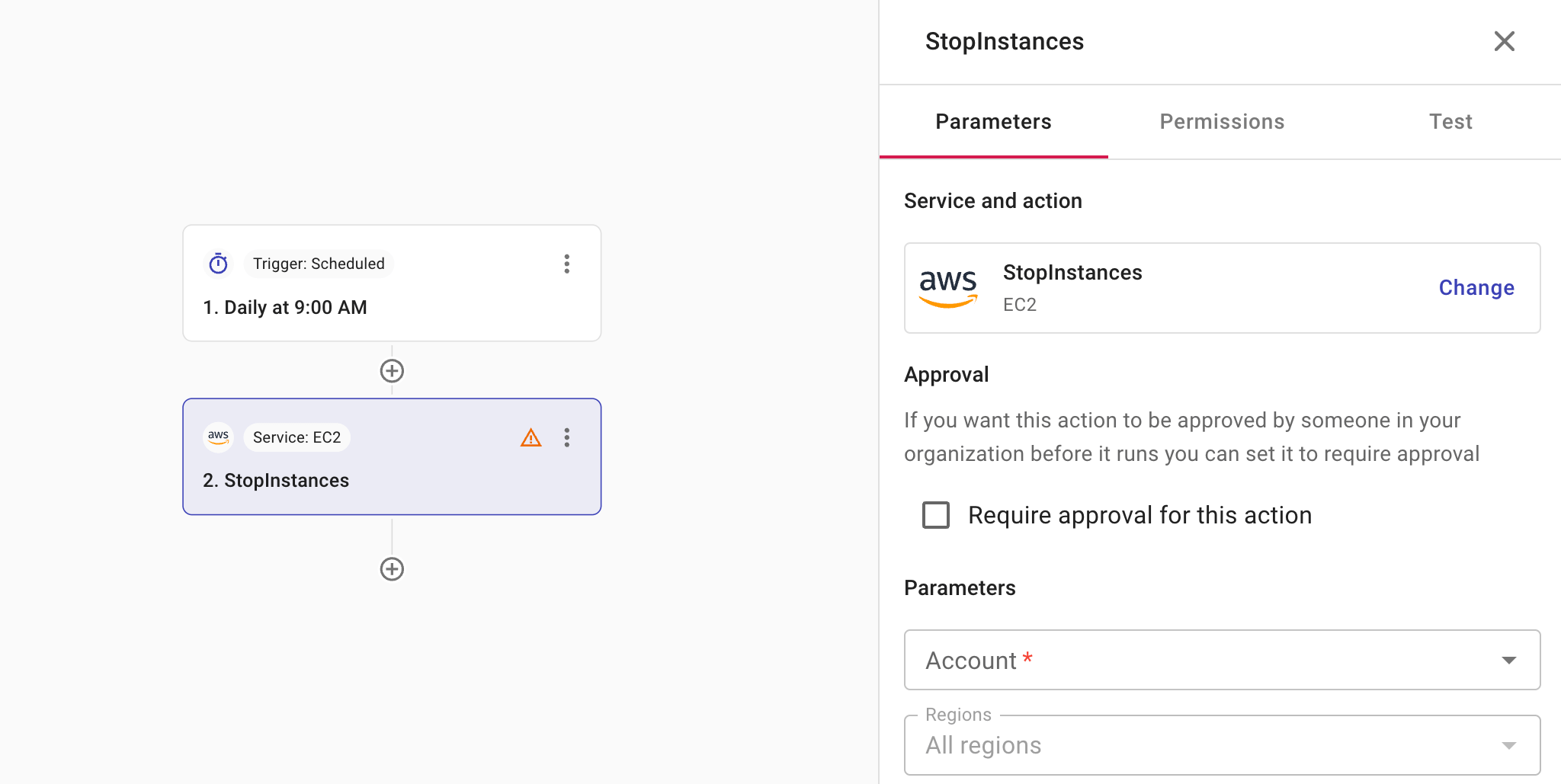
Task: Open the Test tab
Action: click(1450, 122)
